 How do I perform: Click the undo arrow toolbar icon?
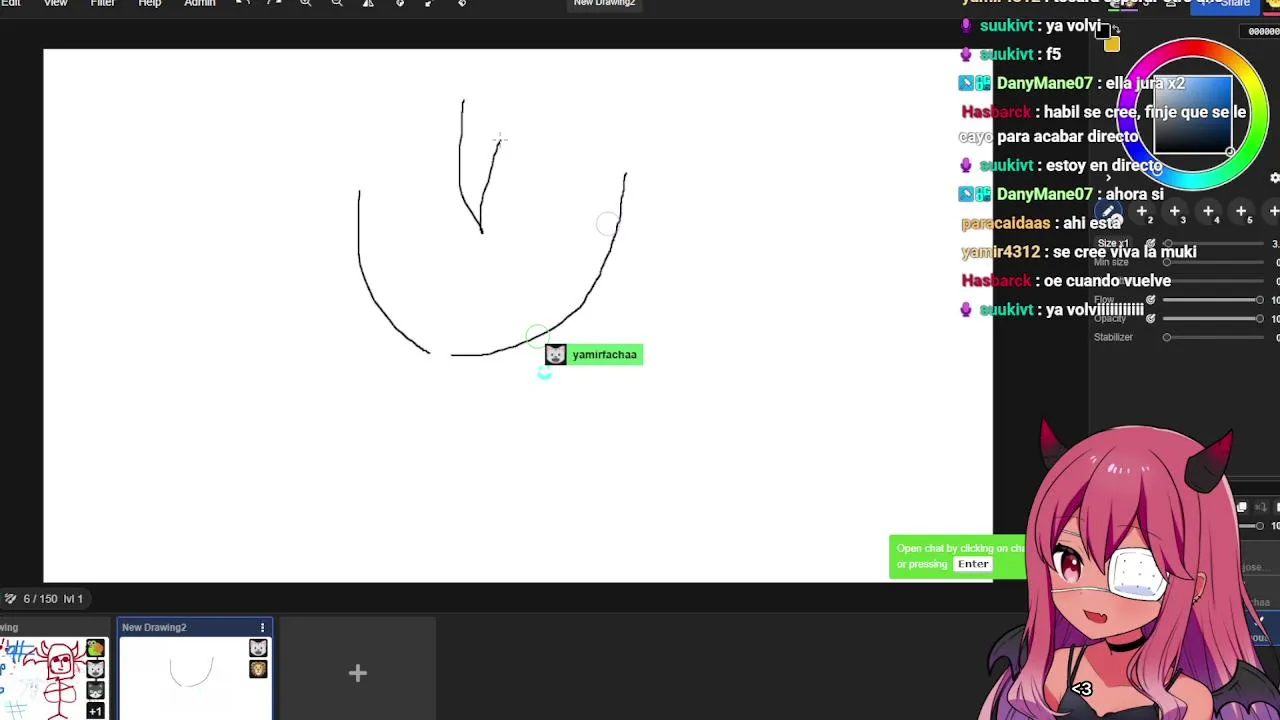(243, 3)
